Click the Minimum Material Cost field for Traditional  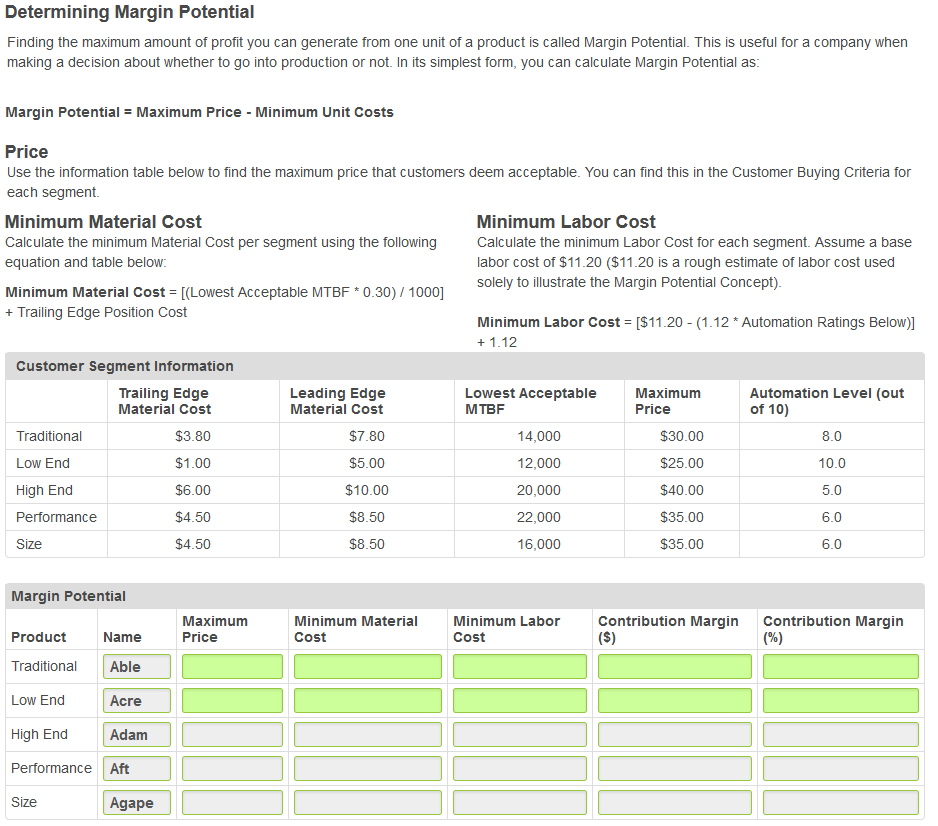tap(367, 666)
